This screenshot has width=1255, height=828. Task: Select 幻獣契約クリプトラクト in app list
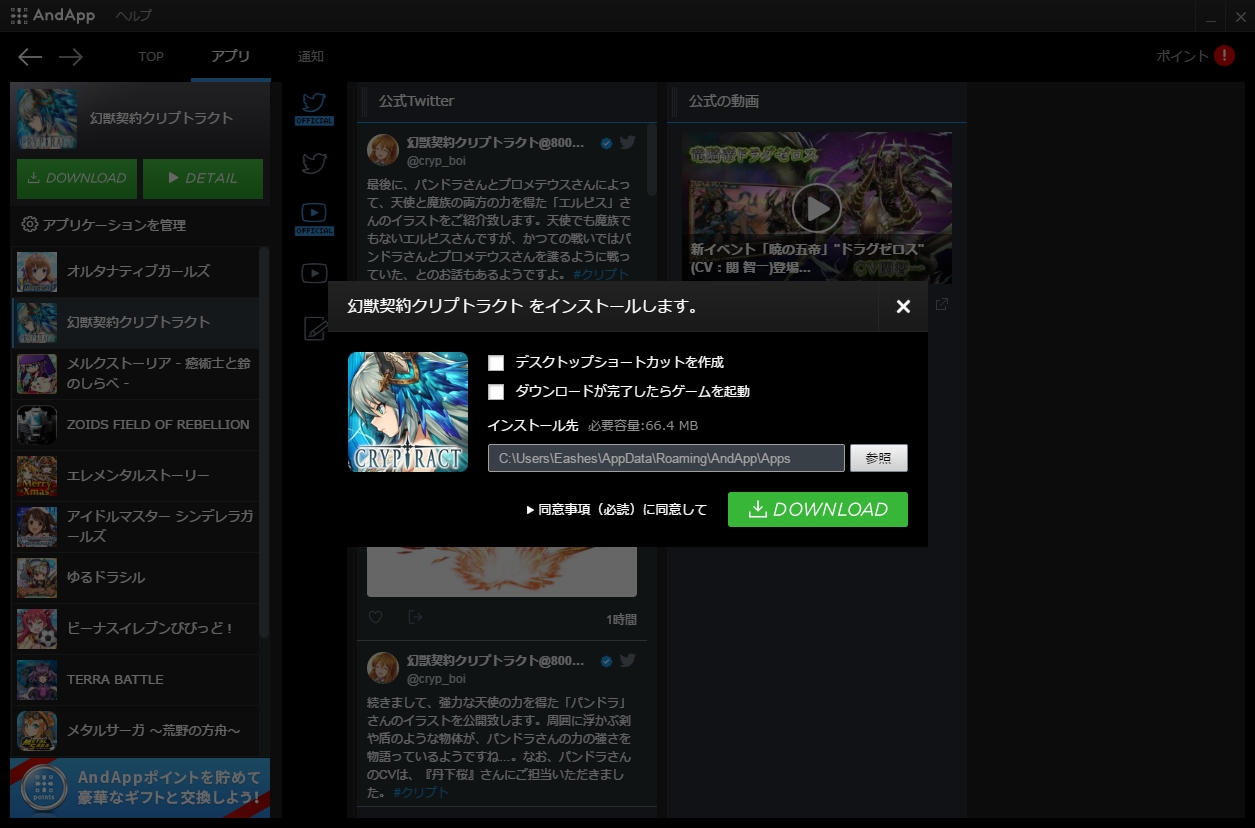(135, 322)
